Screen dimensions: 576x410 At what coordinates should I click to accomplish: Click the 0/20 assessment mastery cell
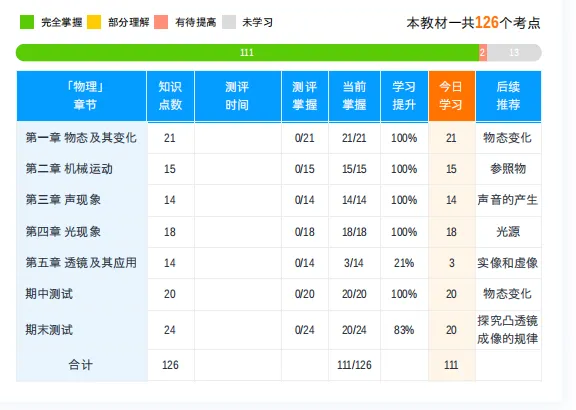pyautogui.click(x=305, y=294)
